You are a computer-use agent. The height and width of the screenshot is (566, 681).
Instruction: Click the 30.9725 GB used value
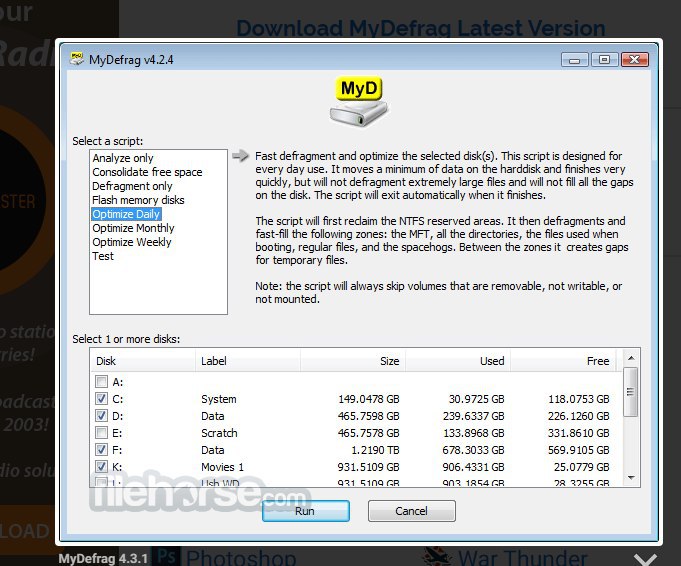click(476, 399)
